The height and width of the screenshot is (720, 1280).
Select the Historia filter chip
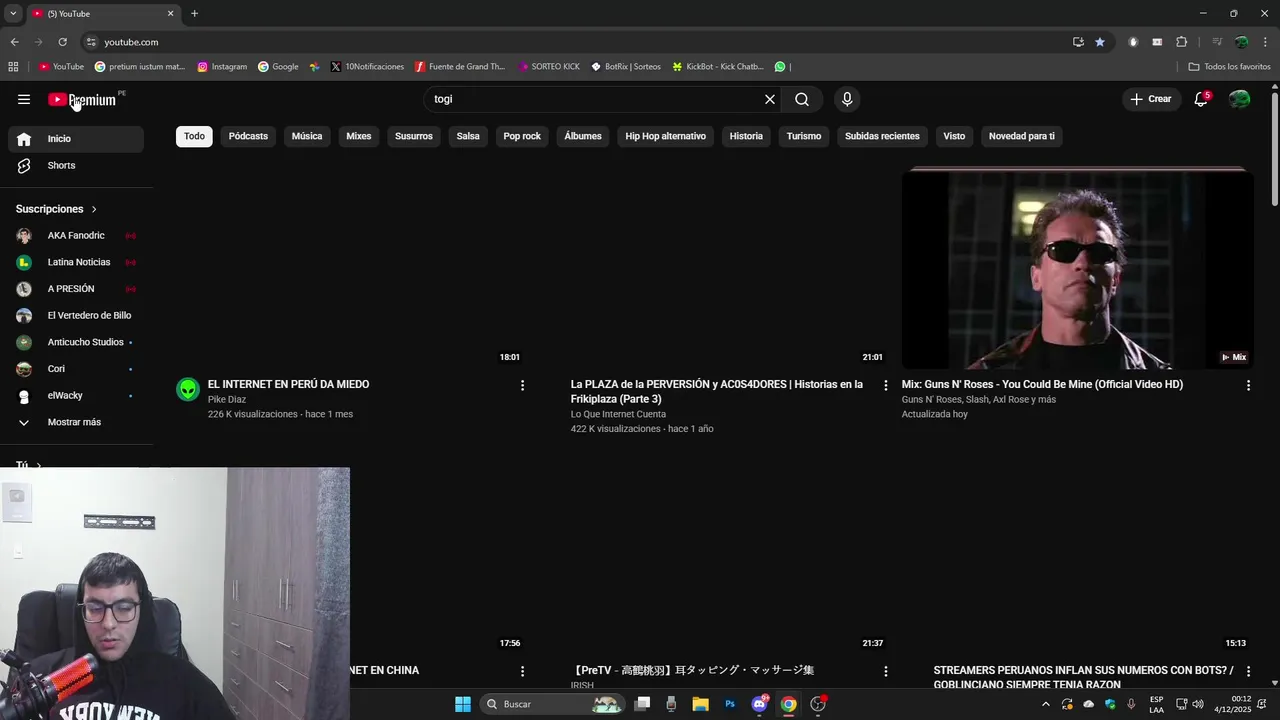click(x=746, y=136)
